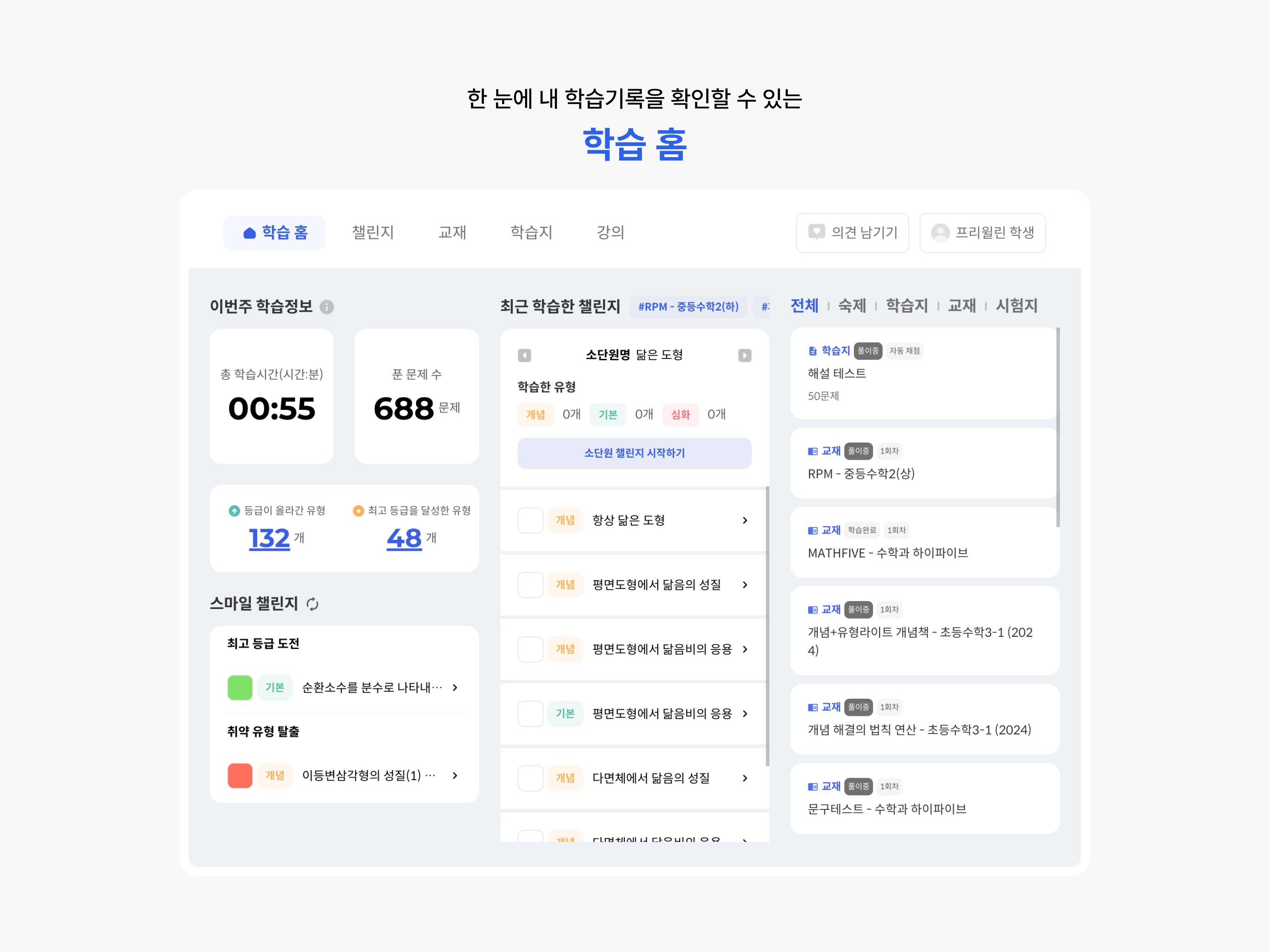Select the 숙제 filter tab

click(852, 305)
